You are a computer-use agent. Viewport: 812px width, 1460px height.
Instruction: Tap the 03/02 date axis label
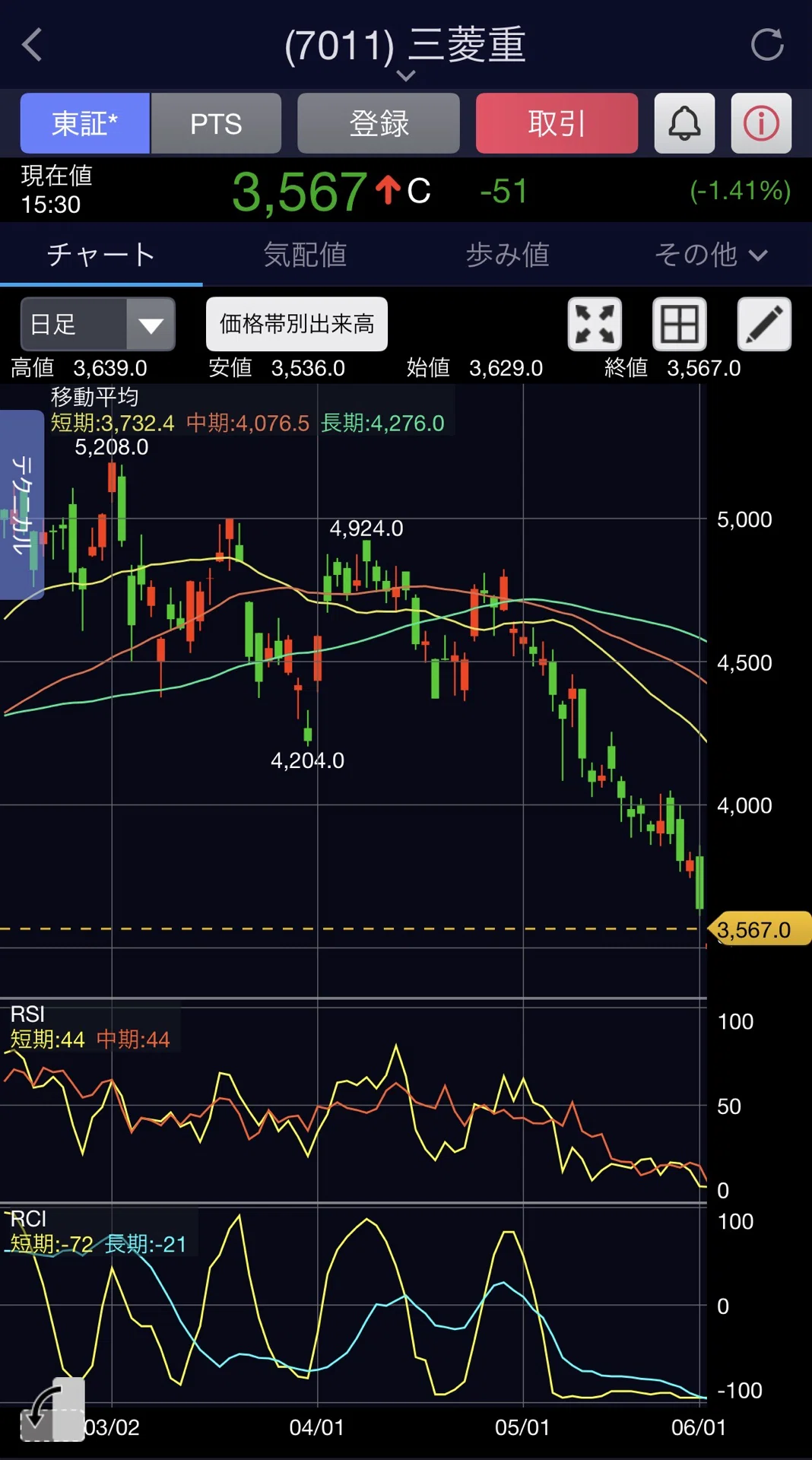112,1427
